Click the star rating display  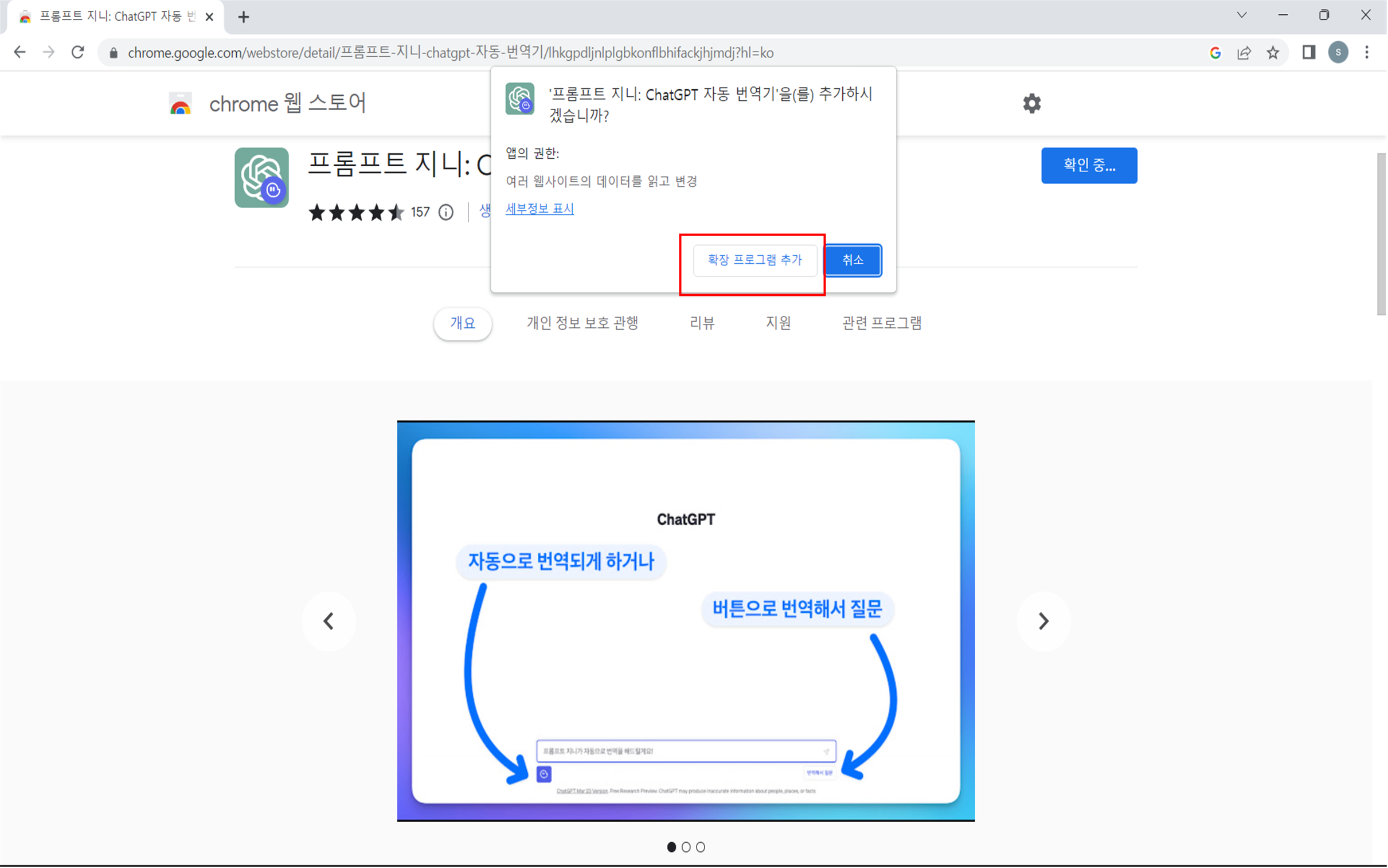coord(357,212)
